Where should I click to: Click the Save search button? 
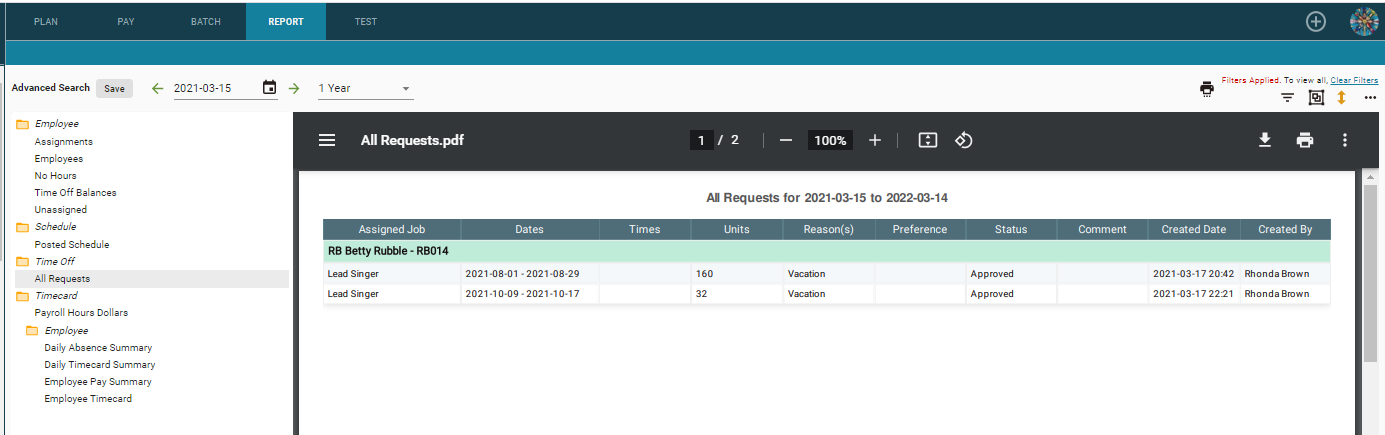pos(114,88)
